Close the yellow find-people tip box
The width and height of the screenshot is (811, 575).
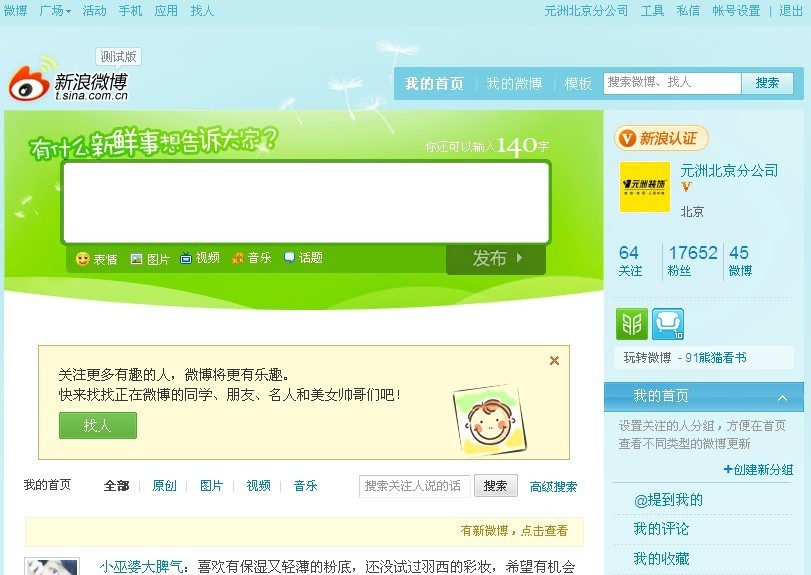[554, 360]
